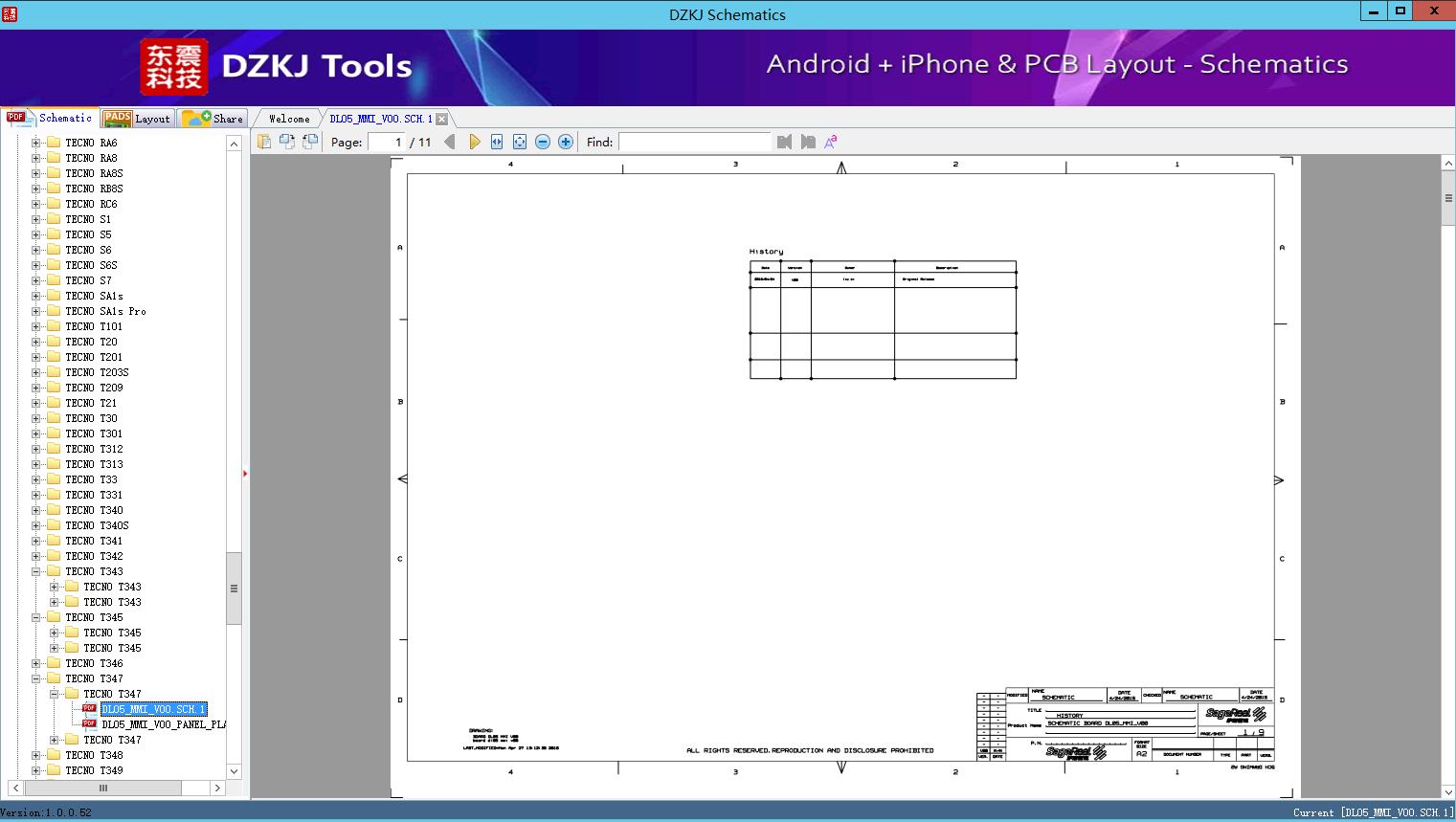The image size is (1456, 822).
Task: Click the document viewer vertical scrollbar thumb
Action: point(1448,199)
